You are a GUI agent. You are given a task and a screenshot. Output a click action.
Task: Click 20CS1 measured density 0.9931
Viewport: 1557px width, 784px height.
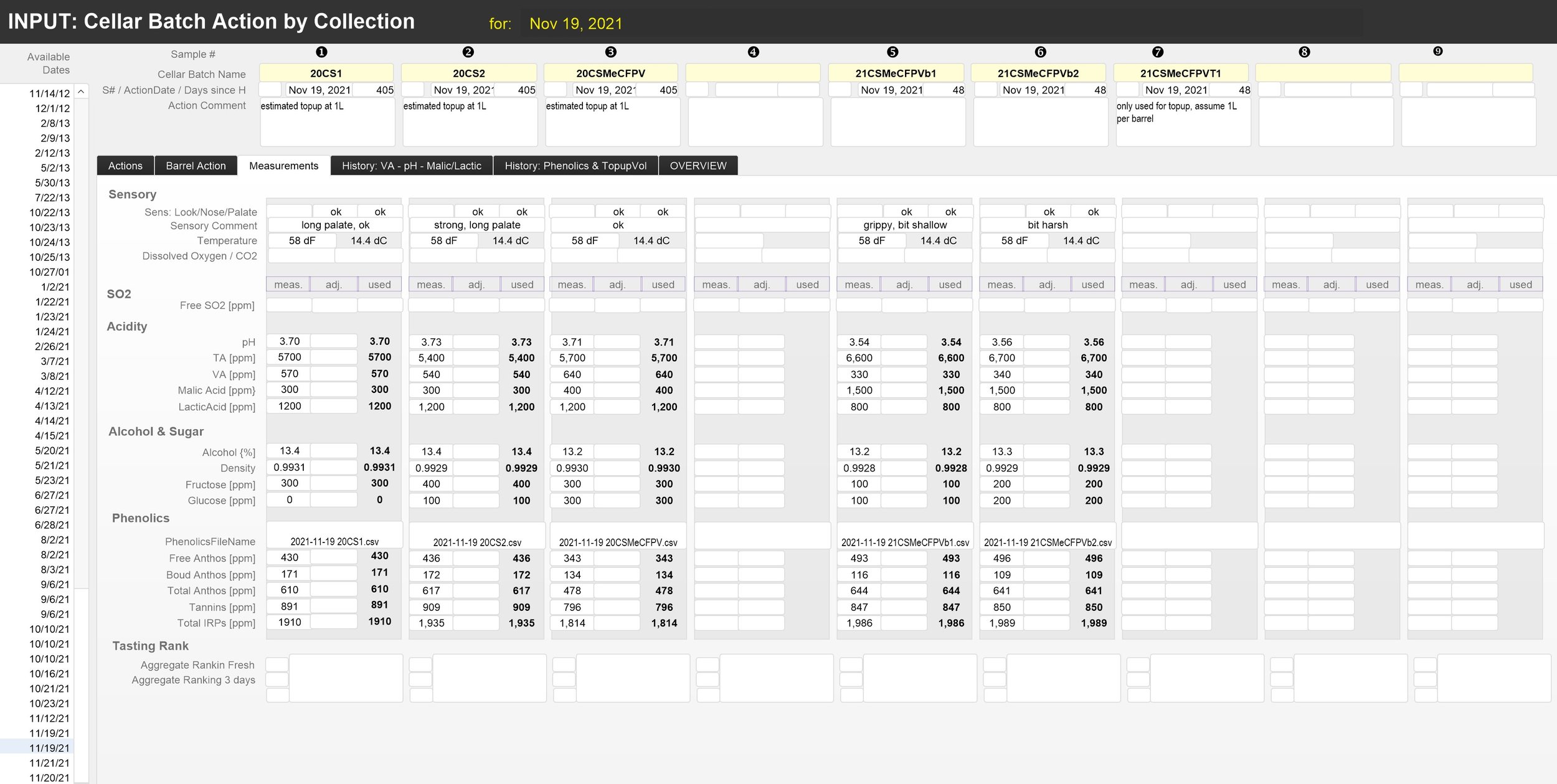[289, 467]
